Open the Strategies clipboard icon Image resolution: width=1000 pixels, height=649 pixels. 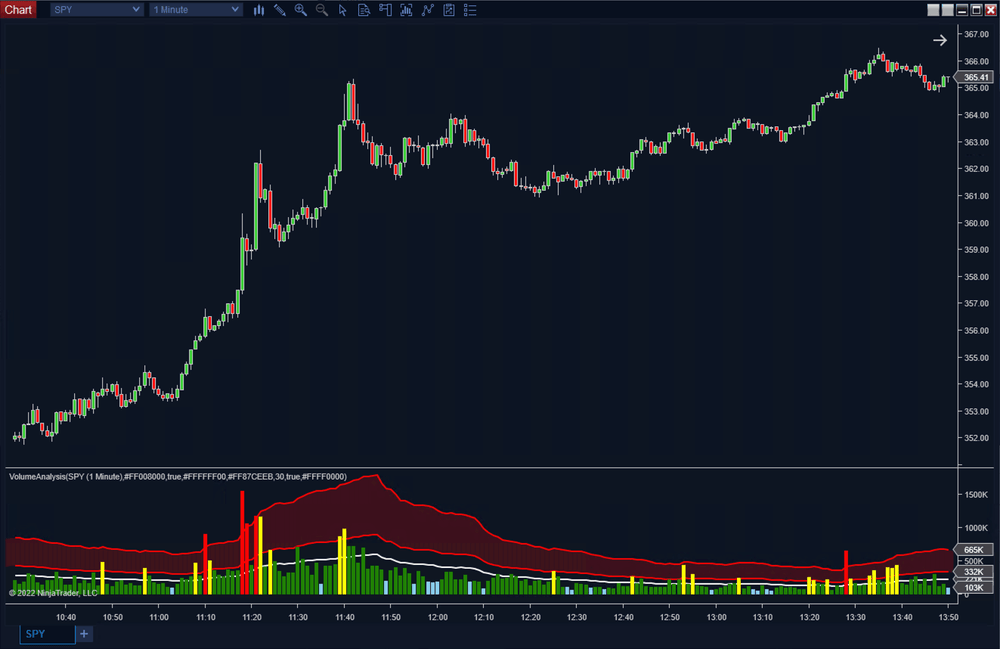(448, 10)
